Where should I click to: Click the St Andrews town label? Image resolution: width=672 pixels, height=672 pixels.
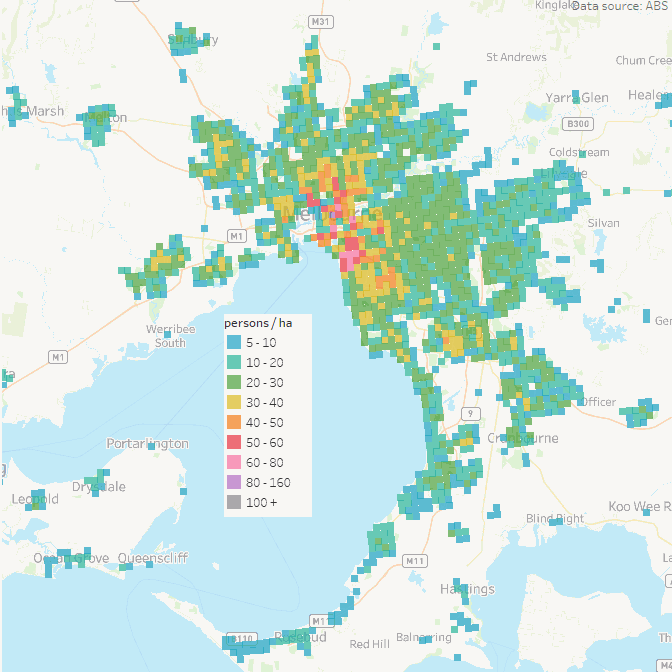pyautogui.click(x=516, y=57)
